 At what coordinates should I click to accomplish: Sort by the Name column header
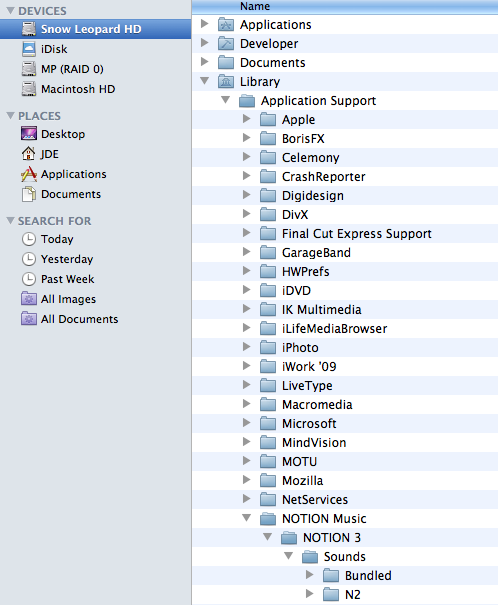[x=345, y=7]
